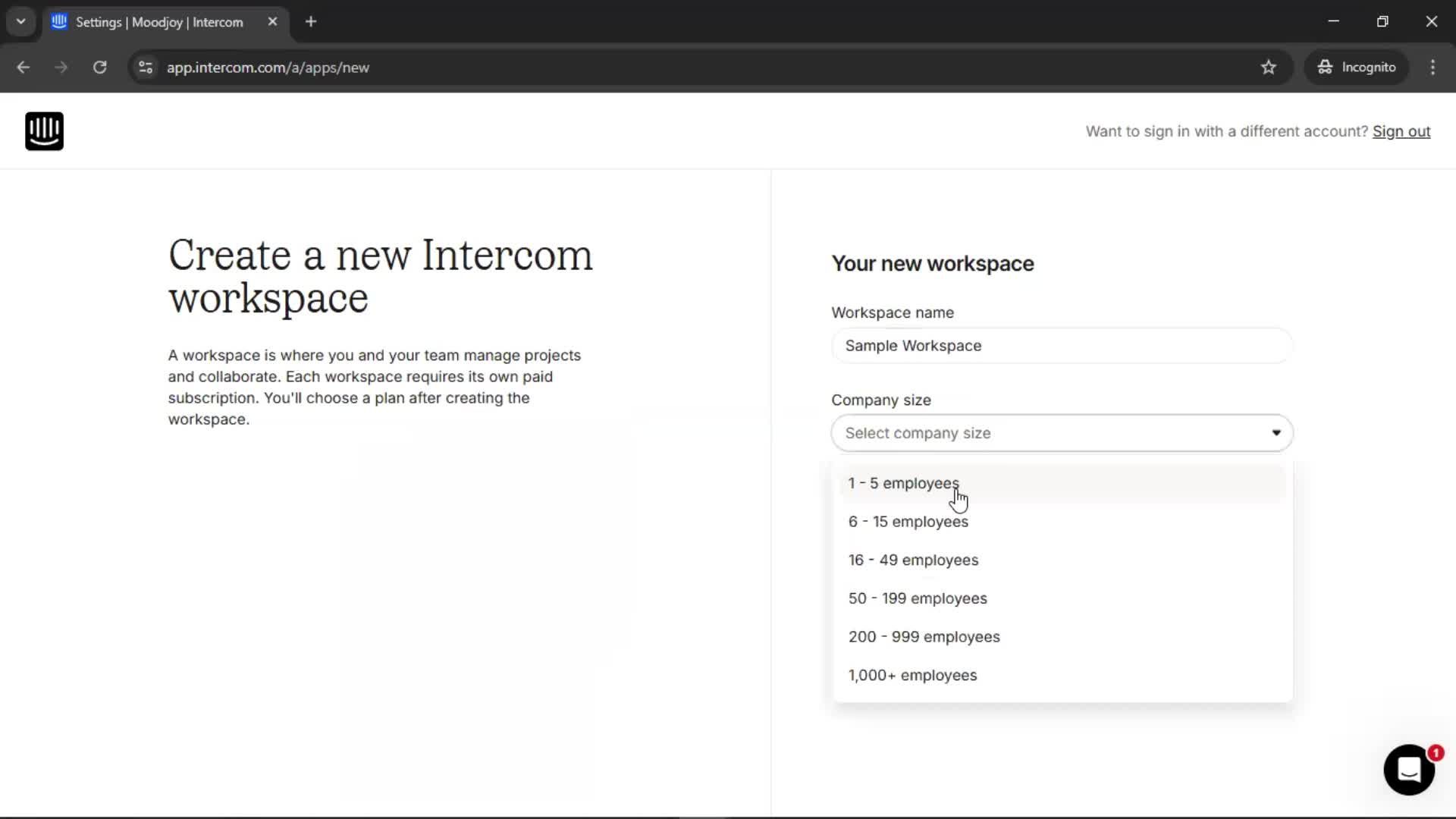Open a new browser tab
The image size is (1456, 819).
311,22
